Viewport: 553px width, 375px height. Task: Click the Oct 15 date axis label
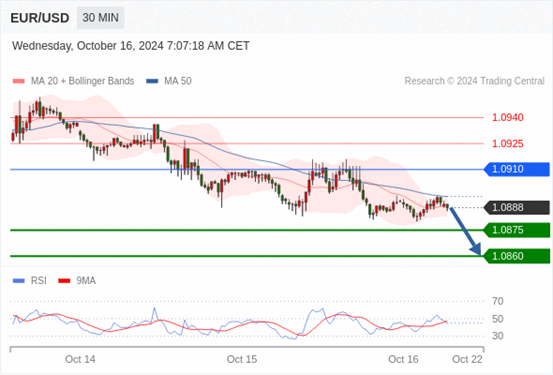(242, 359)
